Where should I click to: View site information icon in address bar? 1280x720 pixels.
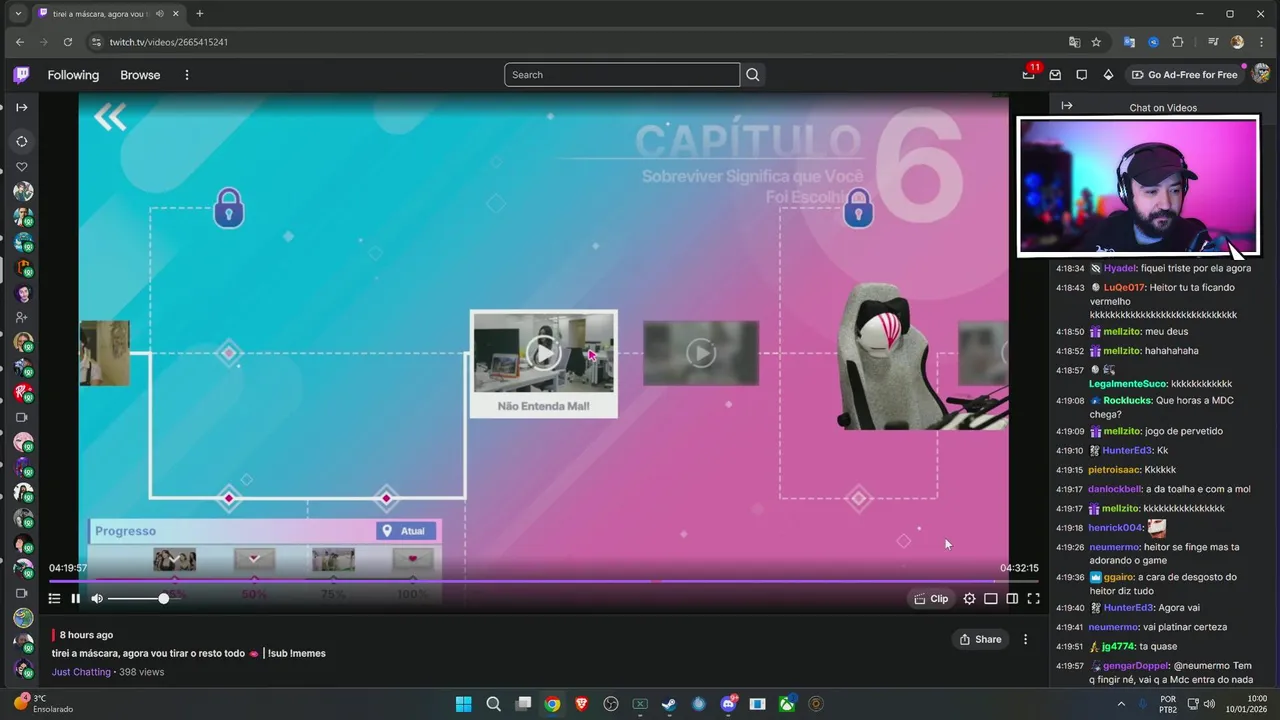[96, 42]
